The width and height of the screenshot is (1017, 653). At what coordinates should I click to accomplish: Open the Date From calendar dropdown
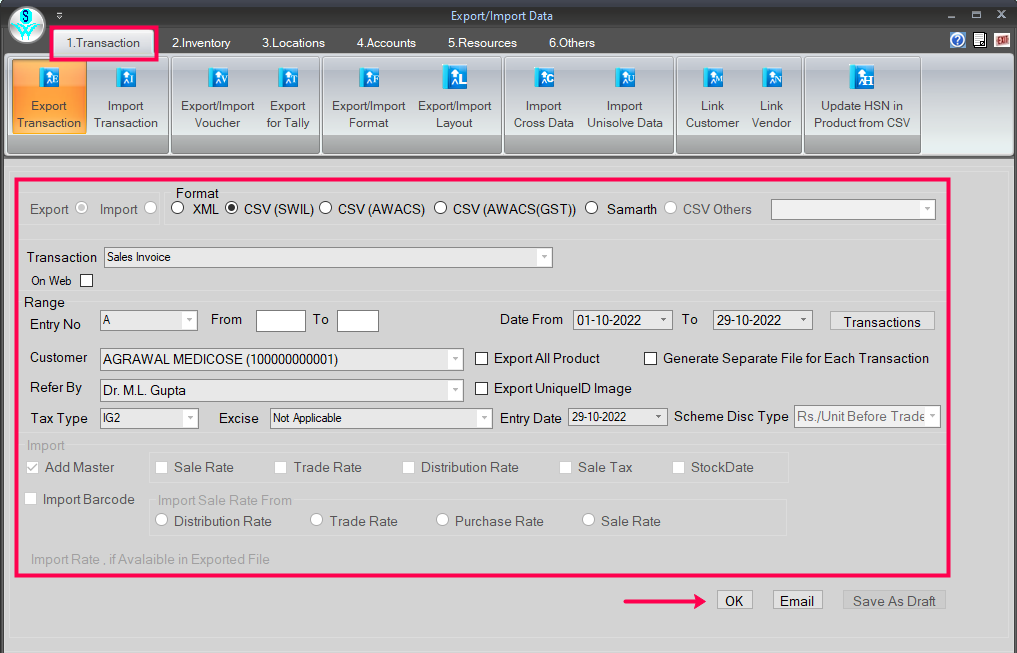click(x=664, y=320)
